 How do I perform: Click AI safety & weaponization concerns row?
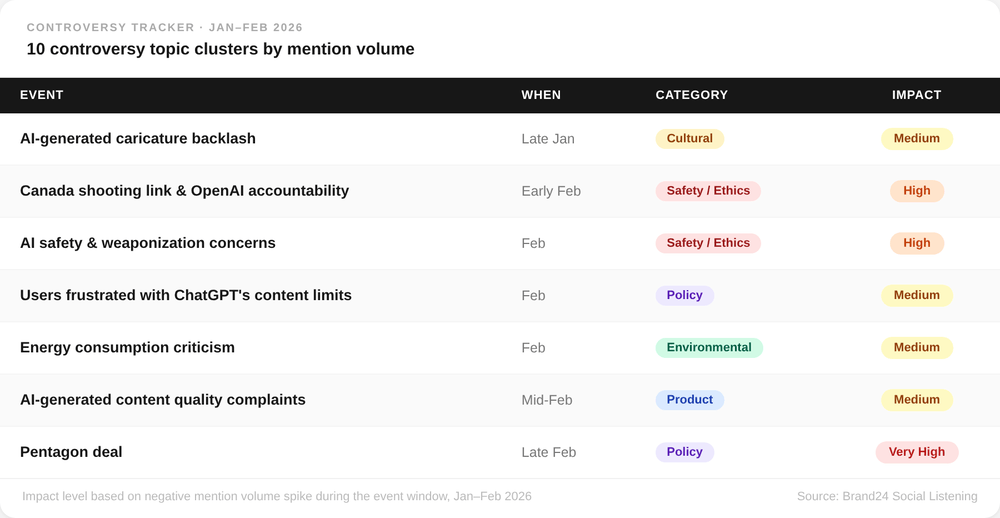tap(147, 243)
